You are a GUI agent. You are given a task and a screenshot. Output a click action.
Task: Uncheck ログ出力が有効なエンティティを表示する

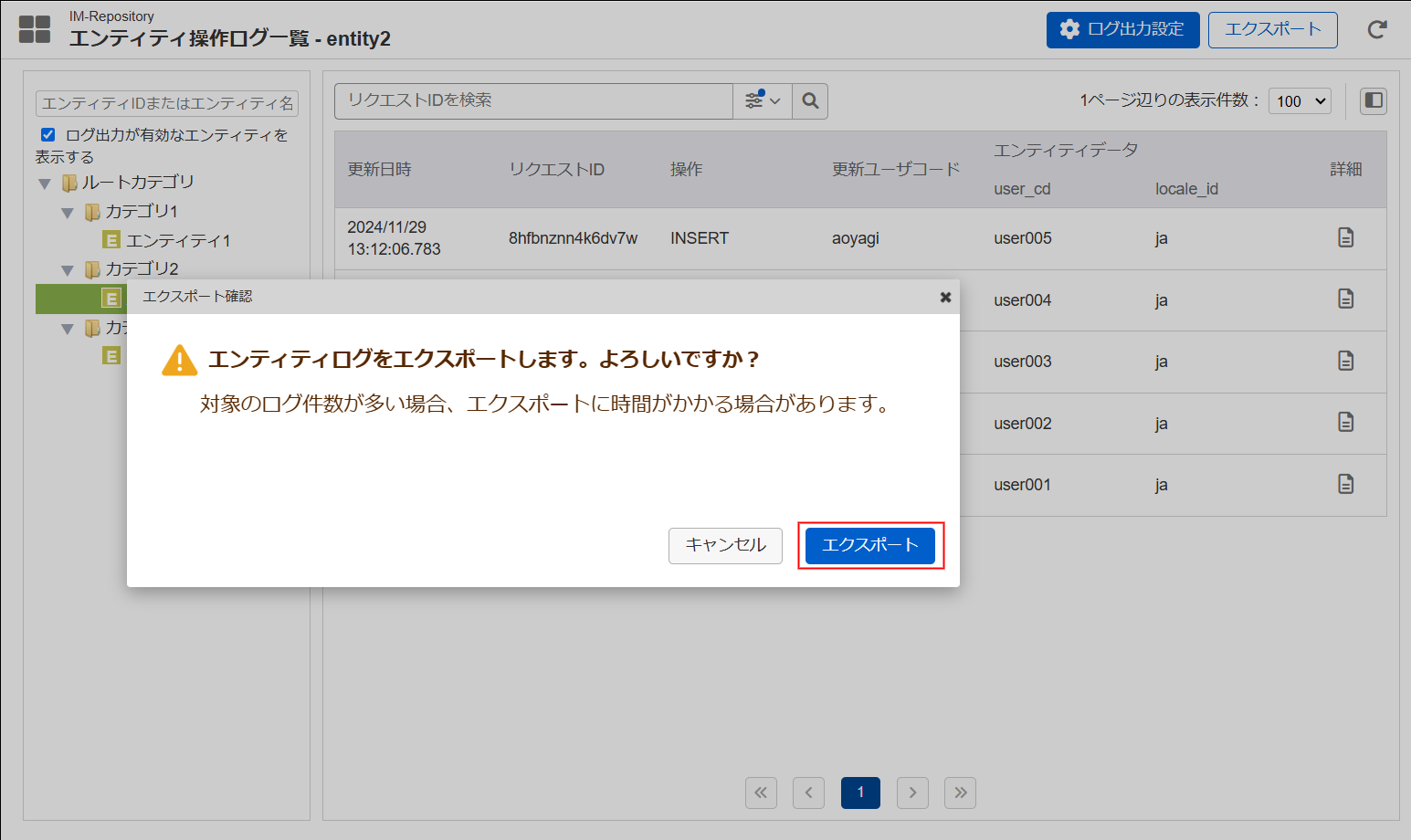(47, 134)
